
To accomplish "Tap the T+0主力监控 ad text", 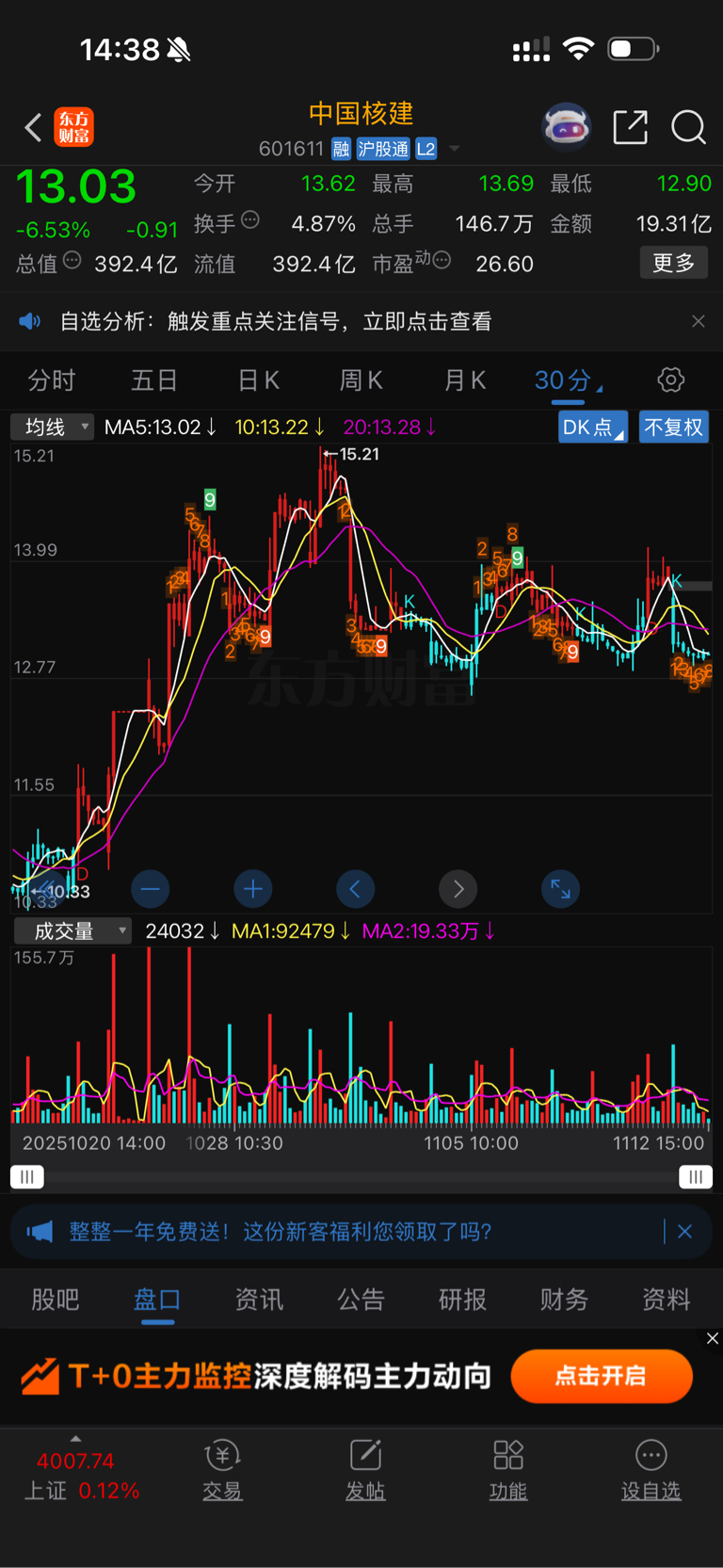I will (160, 1376).
